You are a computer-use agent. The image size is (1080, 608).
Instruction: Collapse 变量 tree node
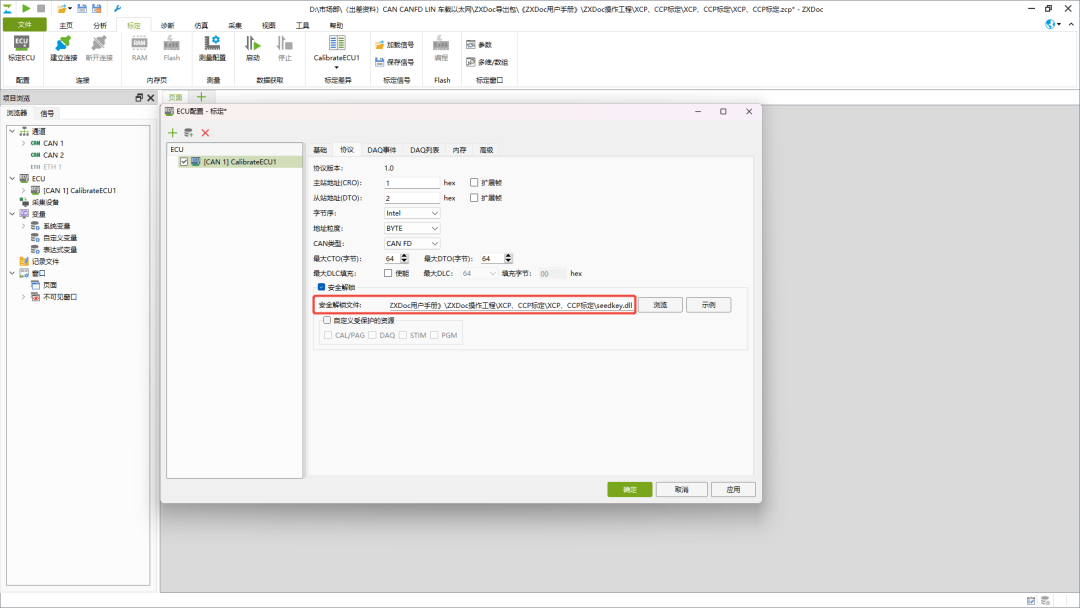coord(12,214)
